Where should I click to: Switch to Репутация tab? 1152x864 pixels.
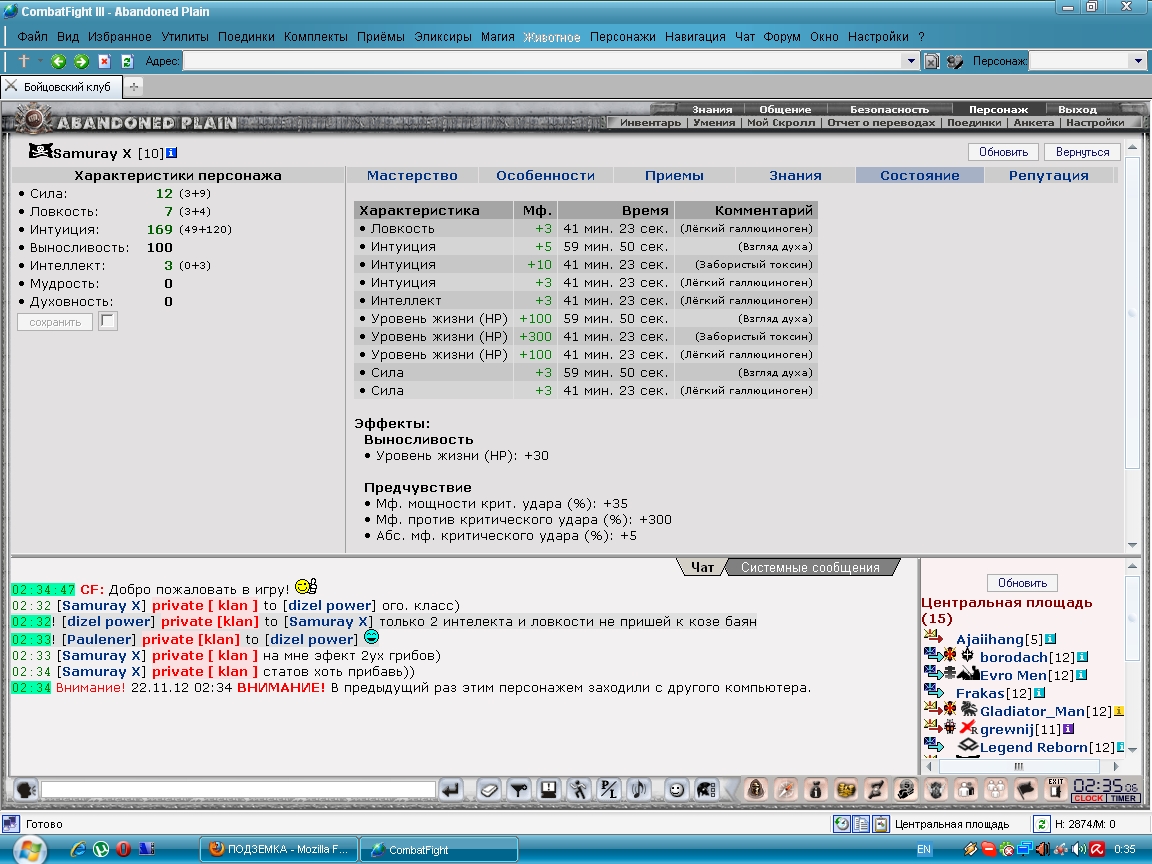coord(1048,176)
